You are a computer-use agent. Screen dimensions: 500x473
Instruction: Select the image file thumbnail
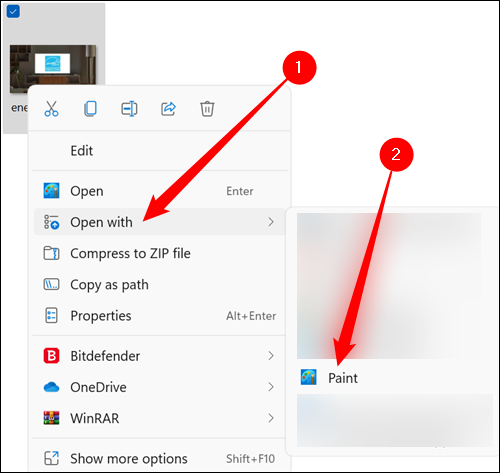(53, 69)
